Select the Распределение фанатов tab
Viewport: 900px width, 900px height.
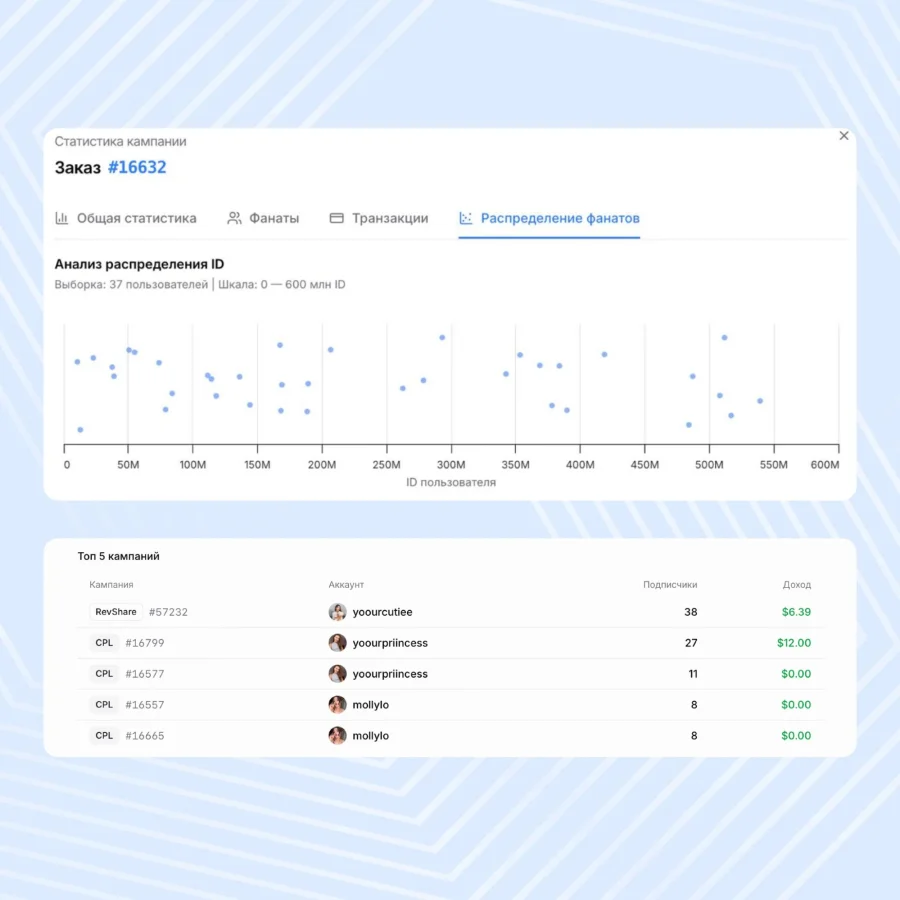pos(559,218)
